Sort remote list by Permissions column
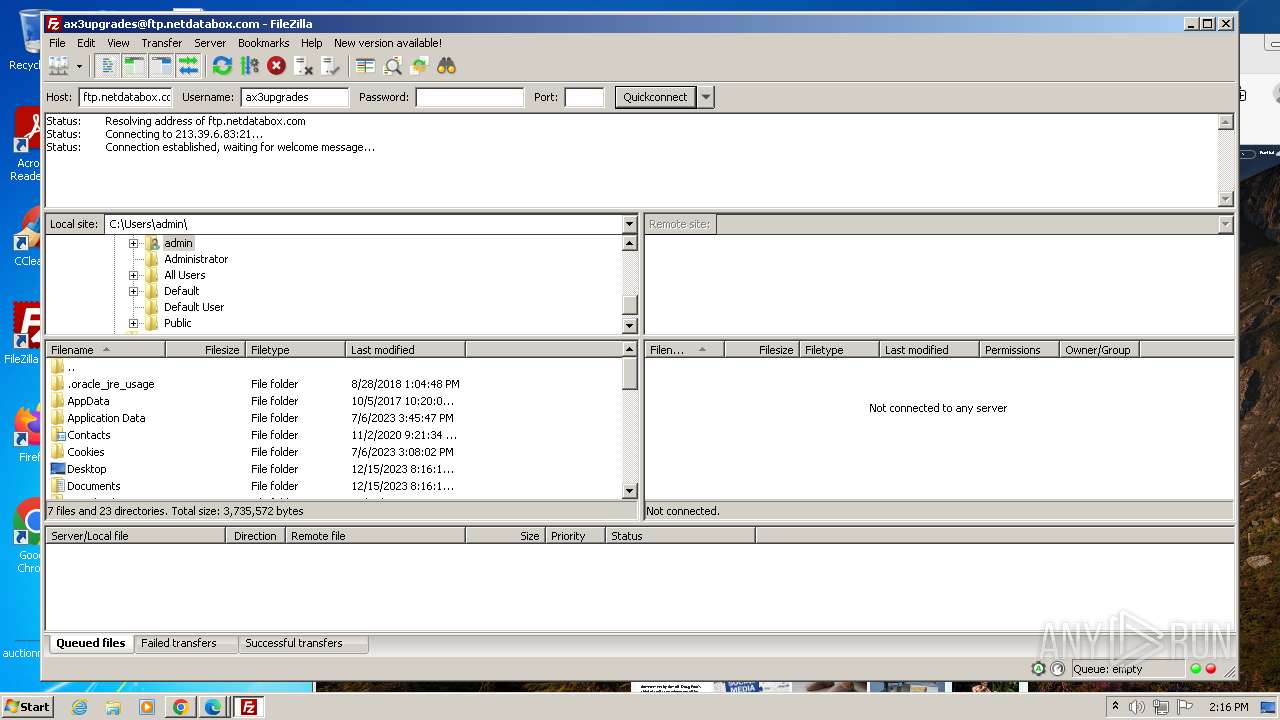This screenshot has height=720, width=1280. pyautogui.click(x=1019, y=350)
